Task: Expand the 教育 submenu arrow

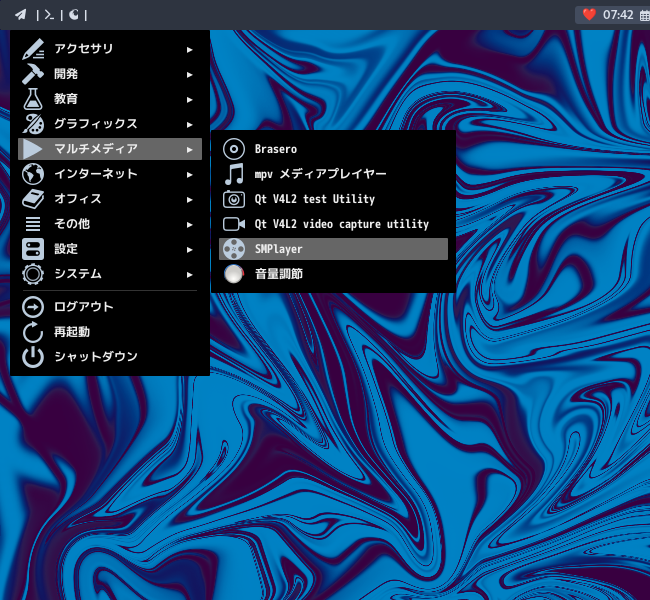Action: pos(189,100)
